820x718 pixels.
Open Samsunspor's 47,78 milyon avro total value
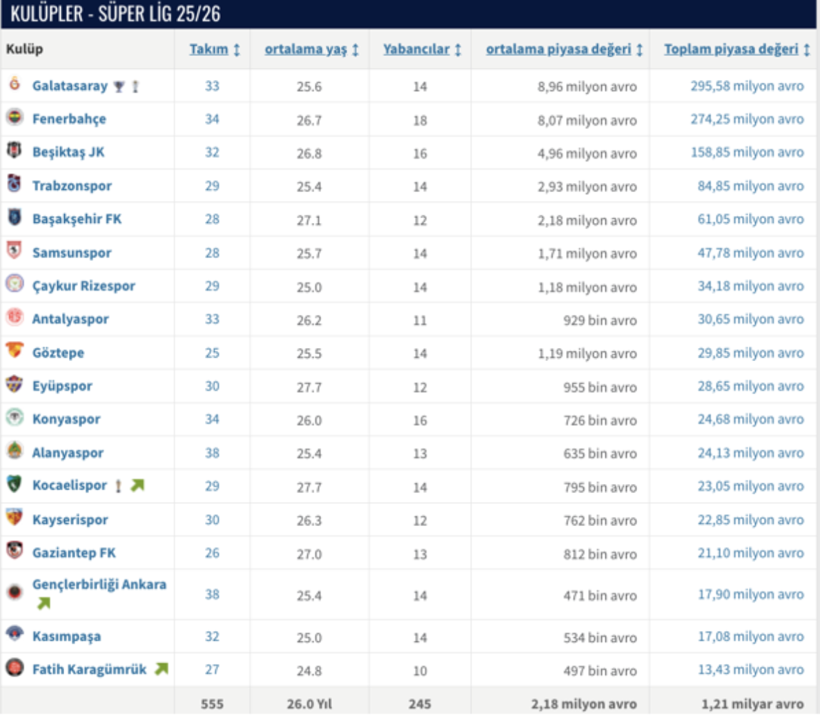pos(750,253)
